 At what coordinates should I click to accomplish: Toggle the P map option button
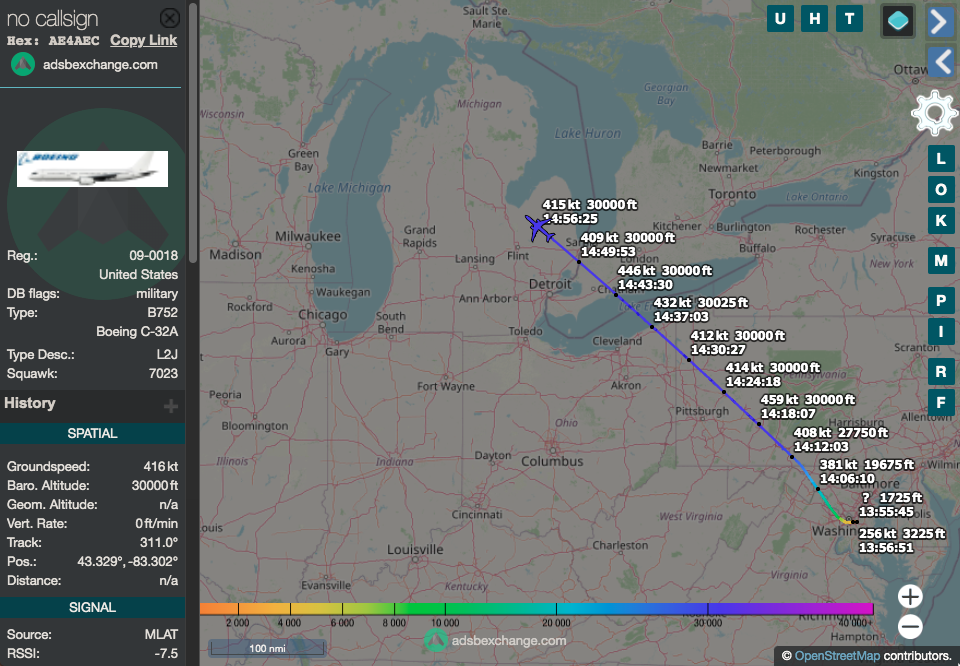coord(941,301)
